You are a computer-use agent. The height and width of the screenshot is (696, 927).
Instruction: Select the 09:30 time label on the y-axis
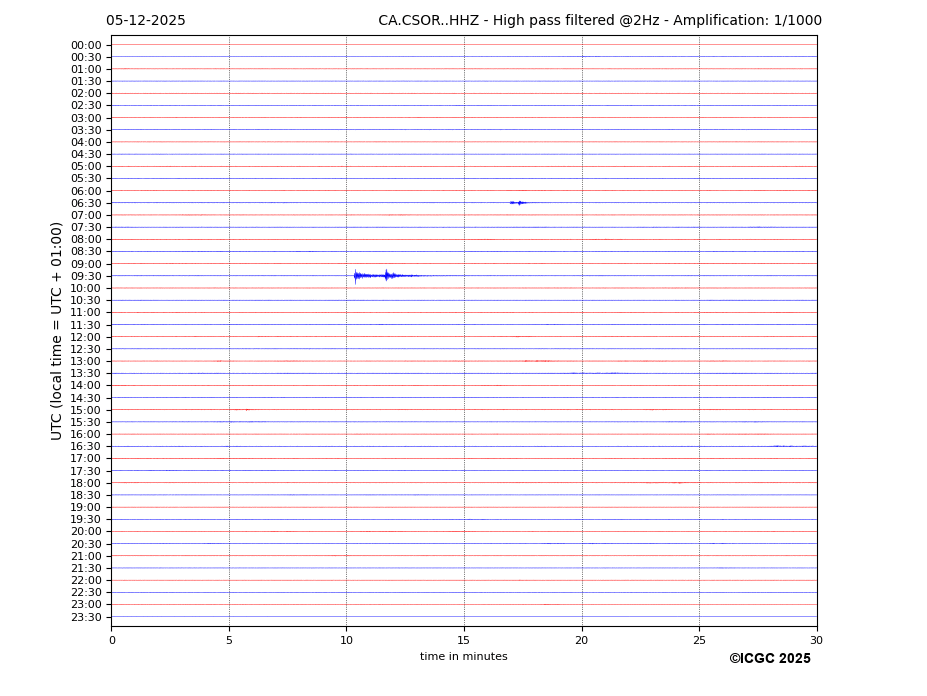[86, 276]
